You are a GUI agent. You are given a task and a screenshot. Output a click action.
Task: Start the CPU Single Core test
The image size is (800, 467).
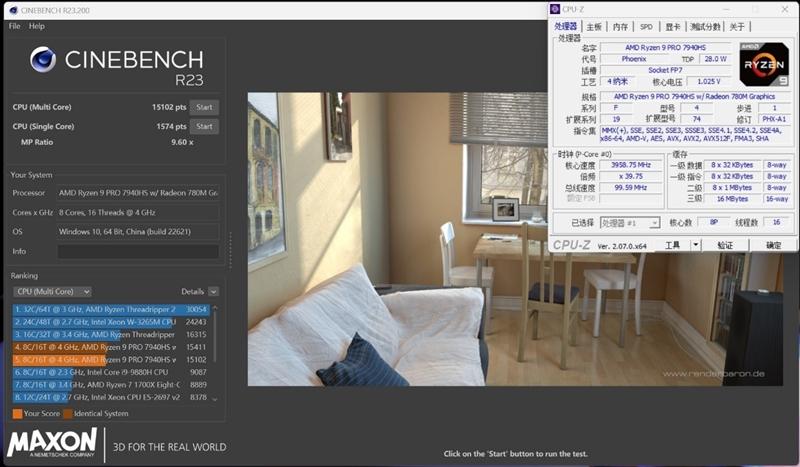(204, 127)
